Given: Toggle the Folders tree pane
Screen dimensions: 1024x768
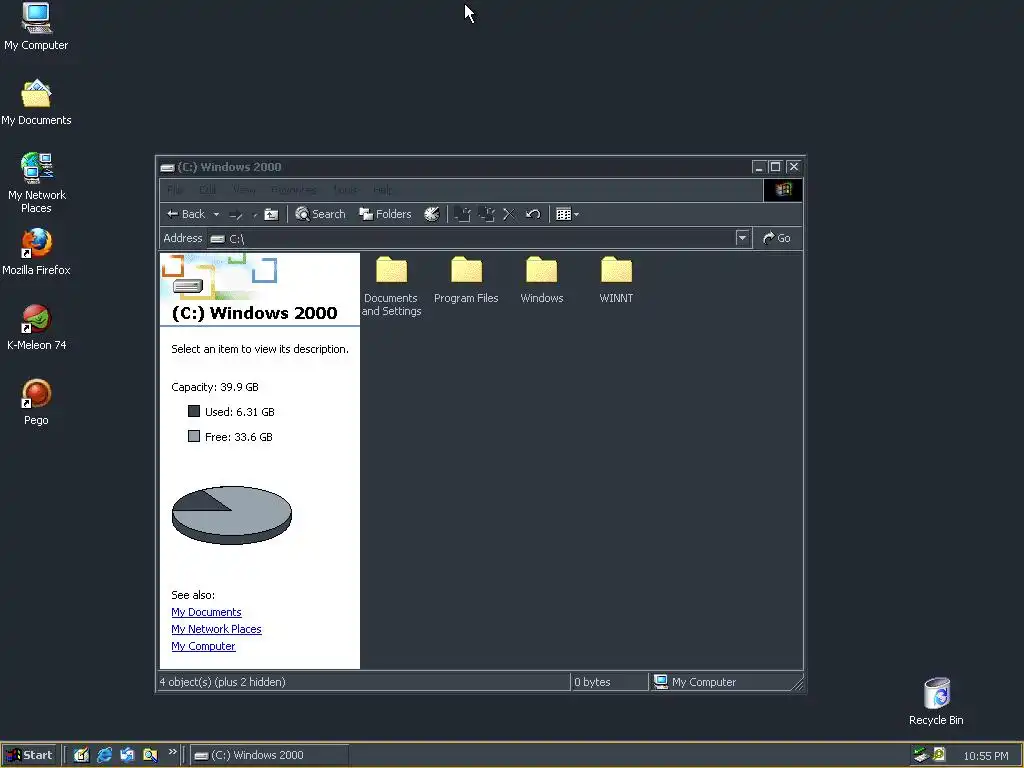Looking at the screenshot, I should (385, 214).
